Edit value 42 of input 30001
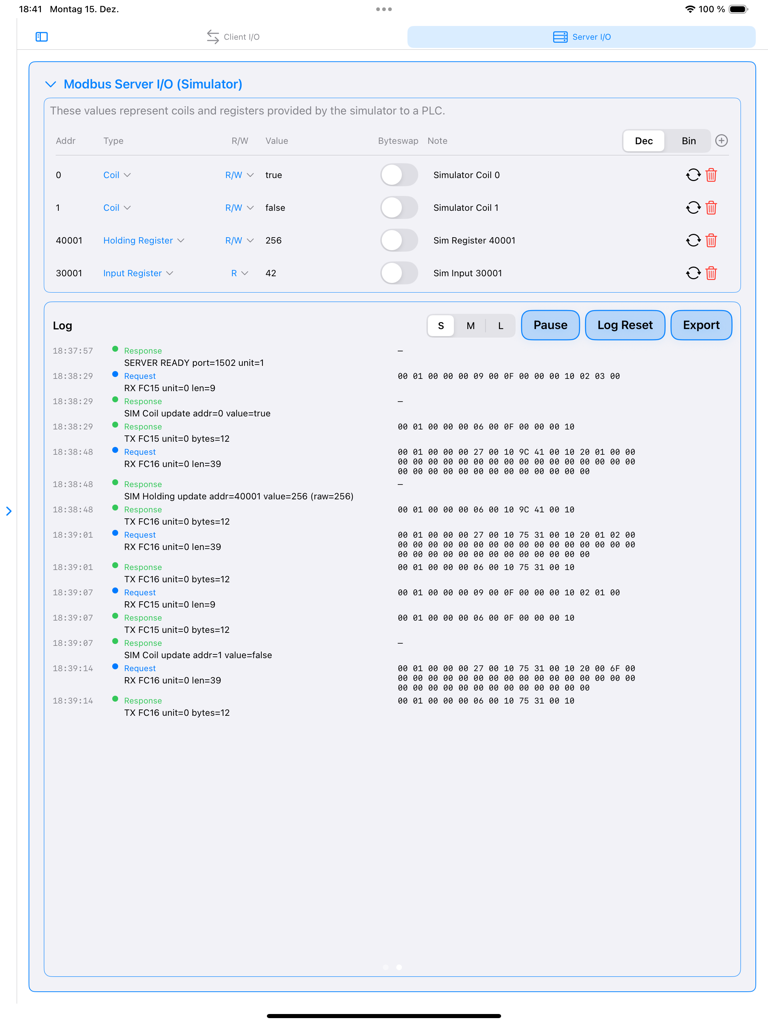The height and width of the screenshot is (1024, 768). pos(271,273)
